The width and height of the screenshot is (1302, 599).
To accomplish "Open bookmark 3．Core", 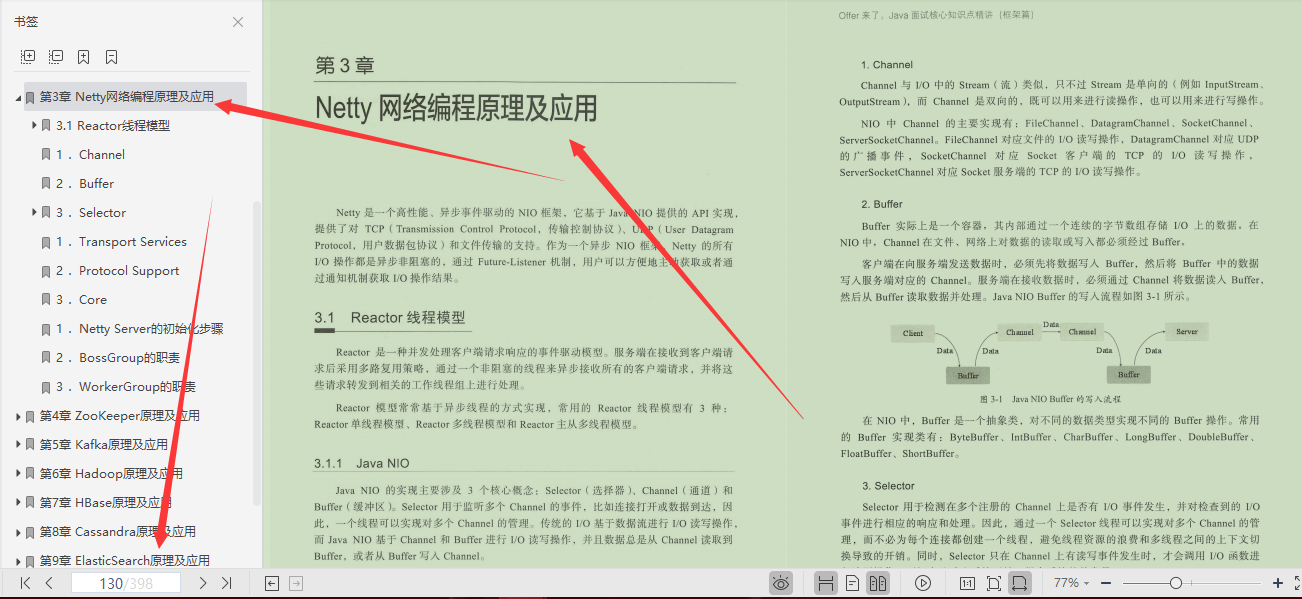I will point(82,300).
